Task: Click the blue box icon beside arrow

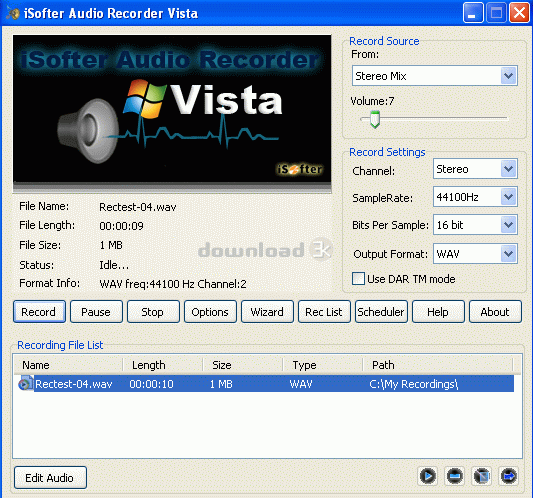Action: 482,476
